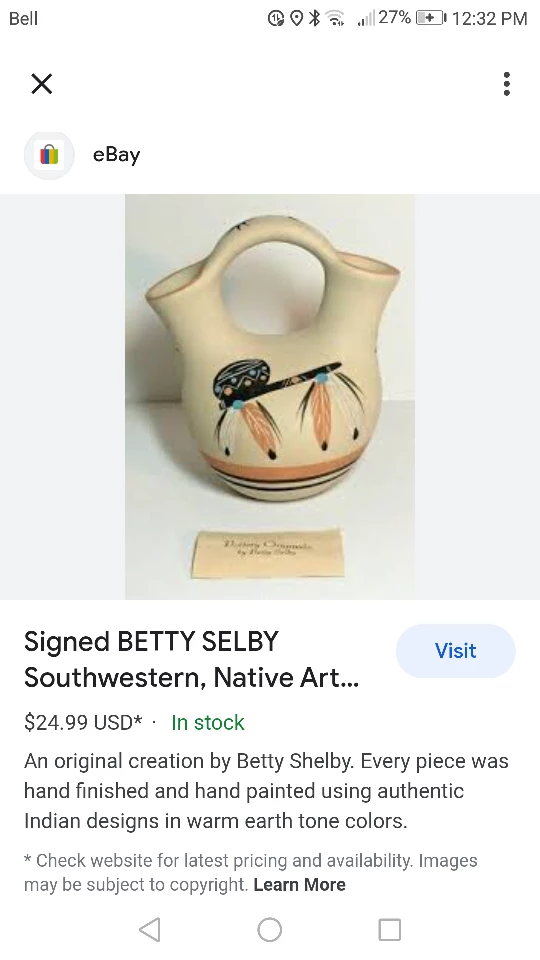Viewport: 540px width, 960px height.
Task: Tap the Betty Shelby description paragraph
Action: click(266, 790)
